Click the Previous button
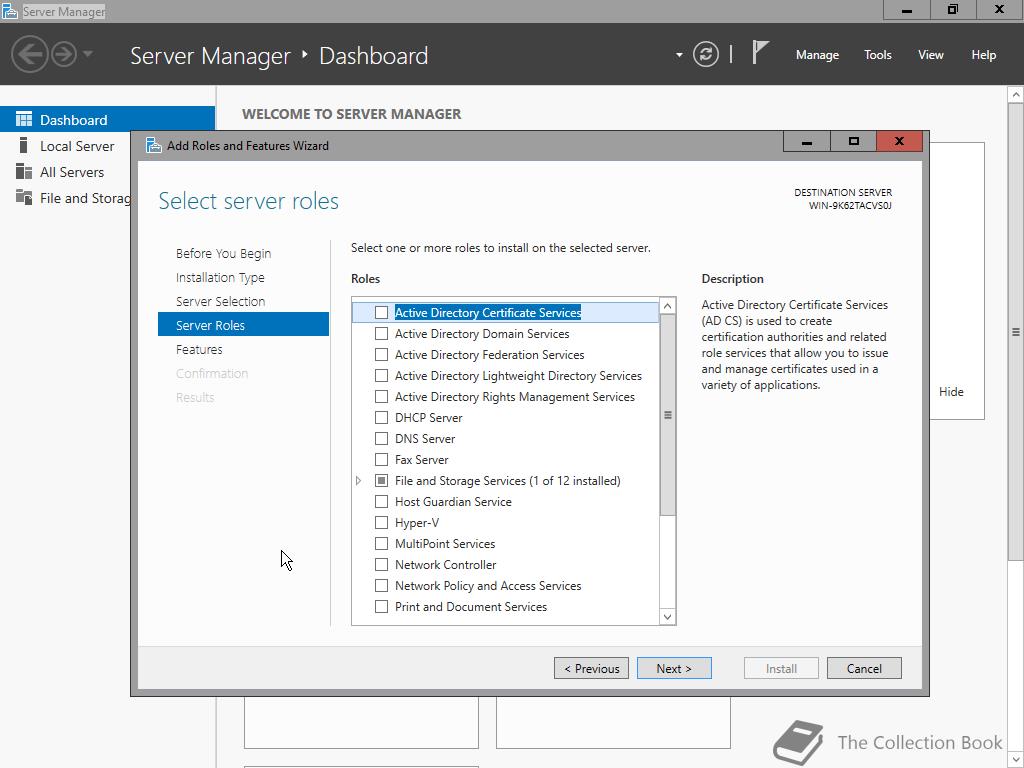 tap(591, 668)
